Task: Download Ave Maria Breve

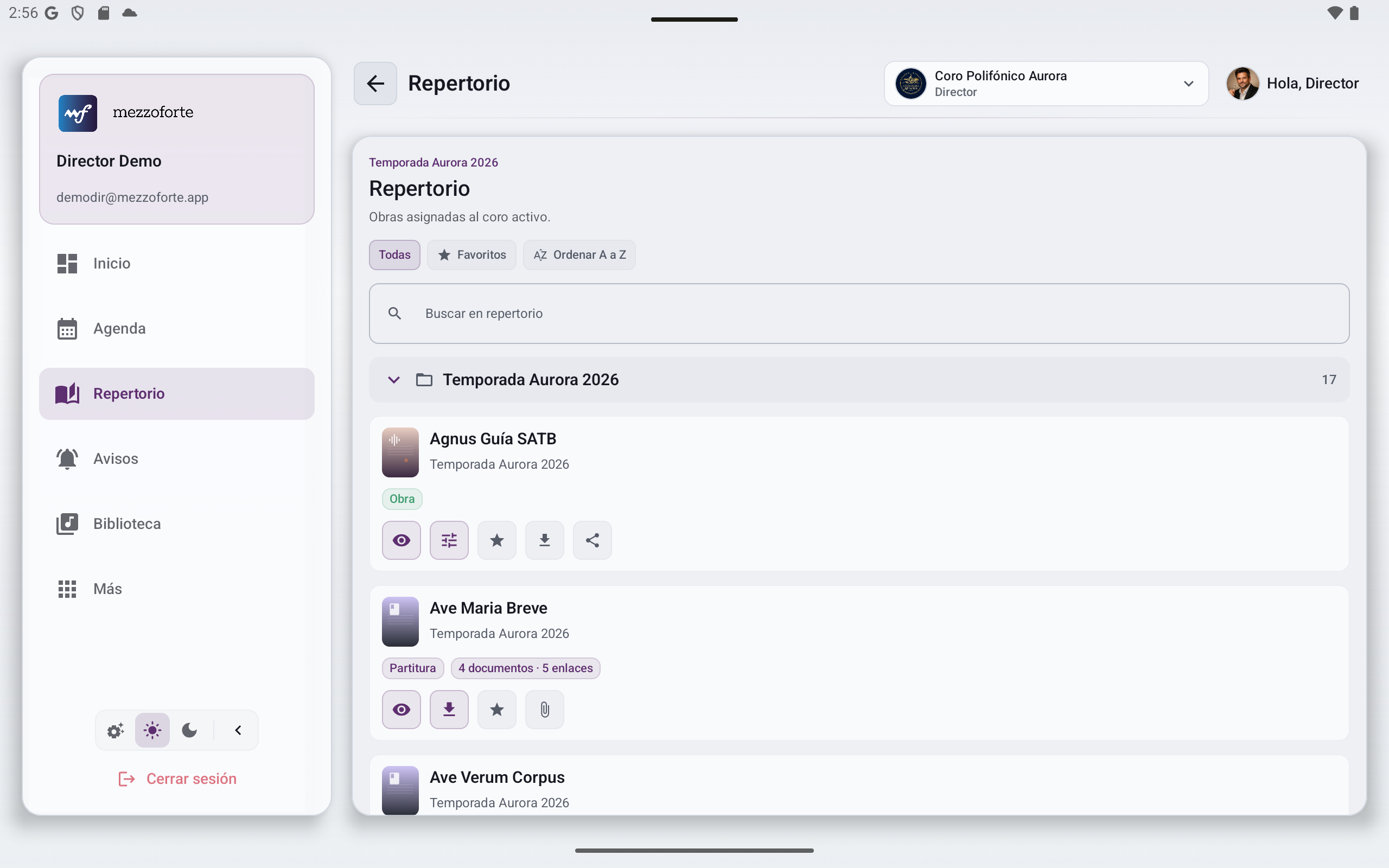Action: point(449,710)
